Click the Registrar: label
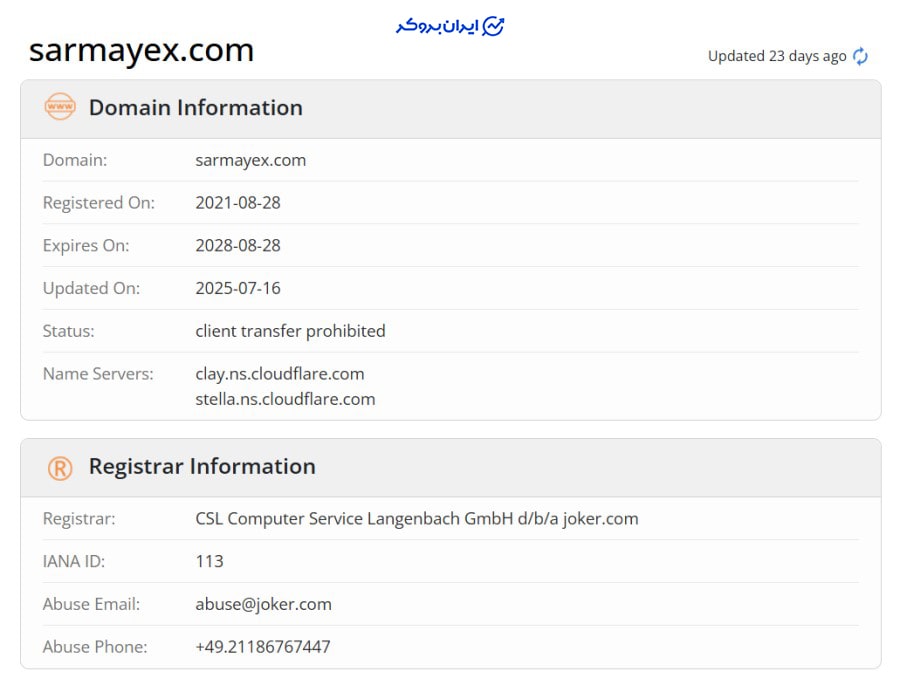Viewport: 900px width, 685px height. coord(79,519)
